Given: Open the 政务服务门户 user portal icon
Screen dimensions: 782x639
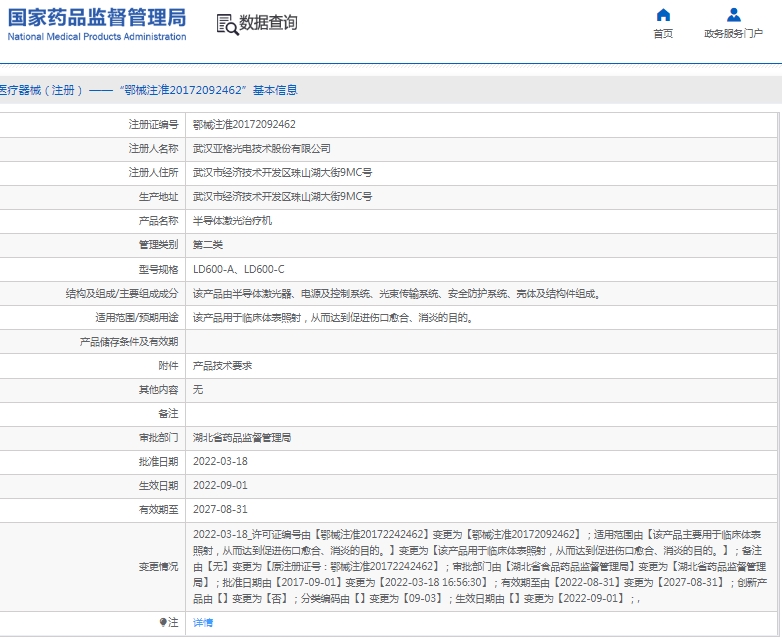Looking at the screenshot, I should coord(734,15).
